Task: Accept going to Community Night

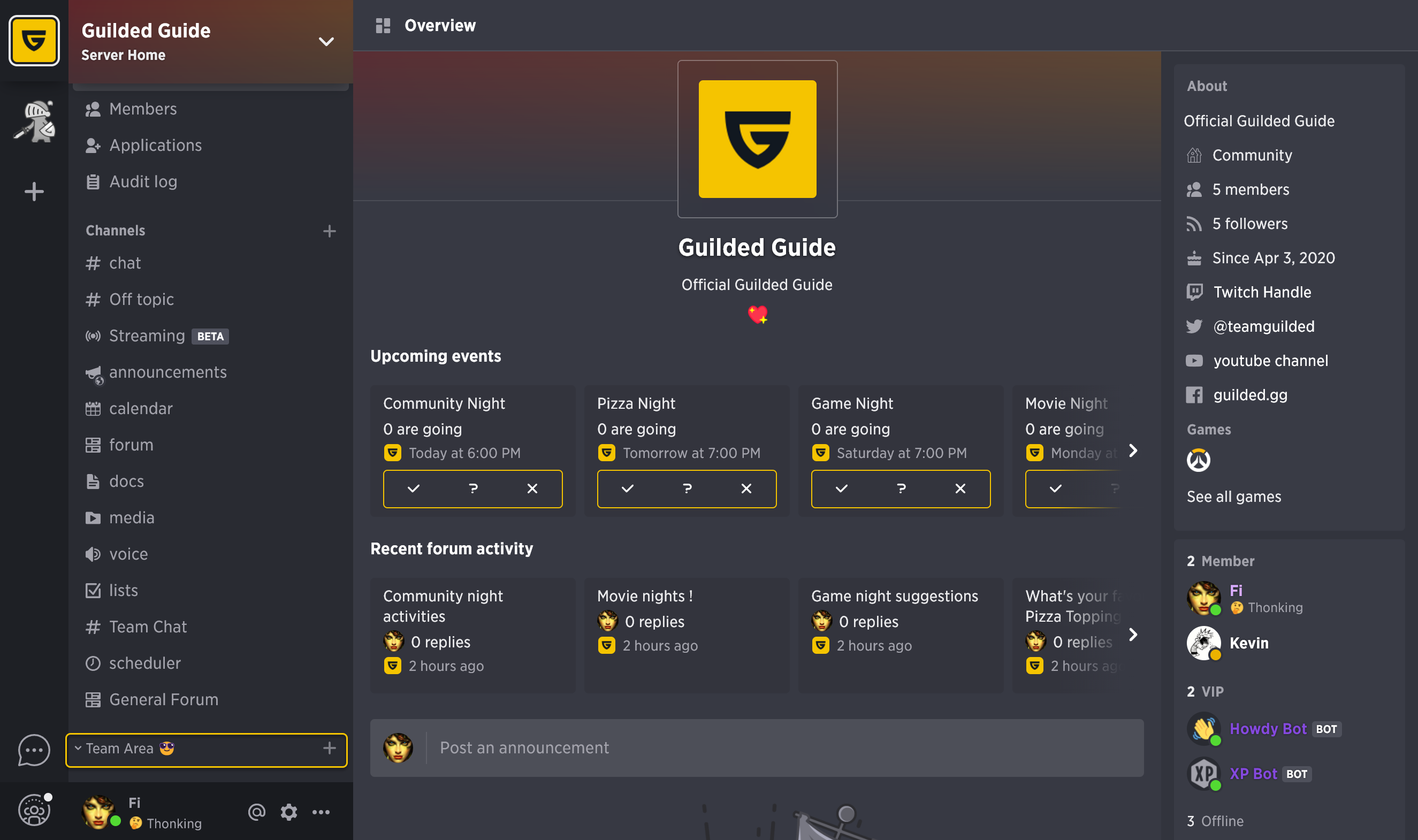Action: [x=414, y=488]
